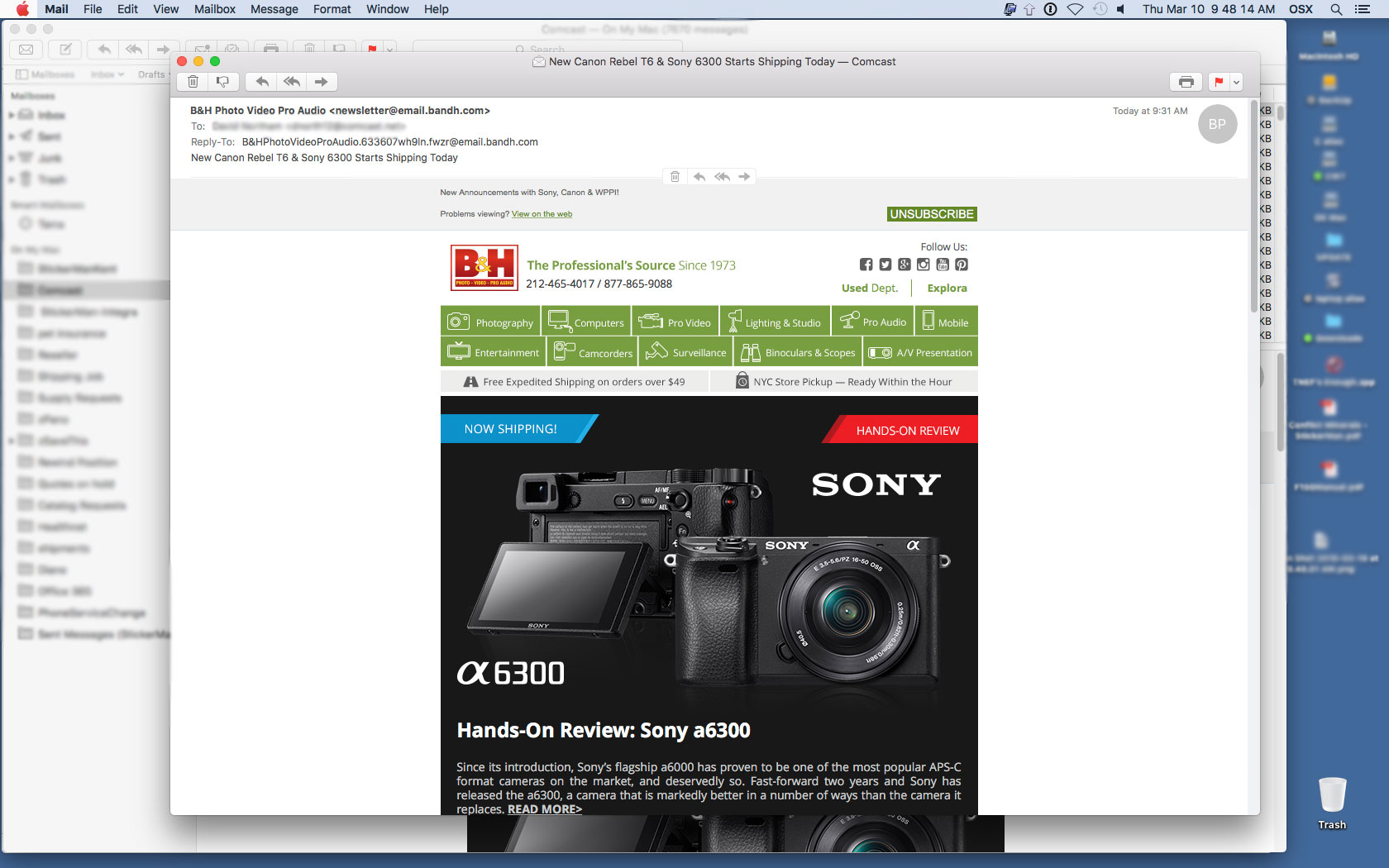Click Reply in the background Mail window toolbar
1389x868 pixels.
point(104,50)
